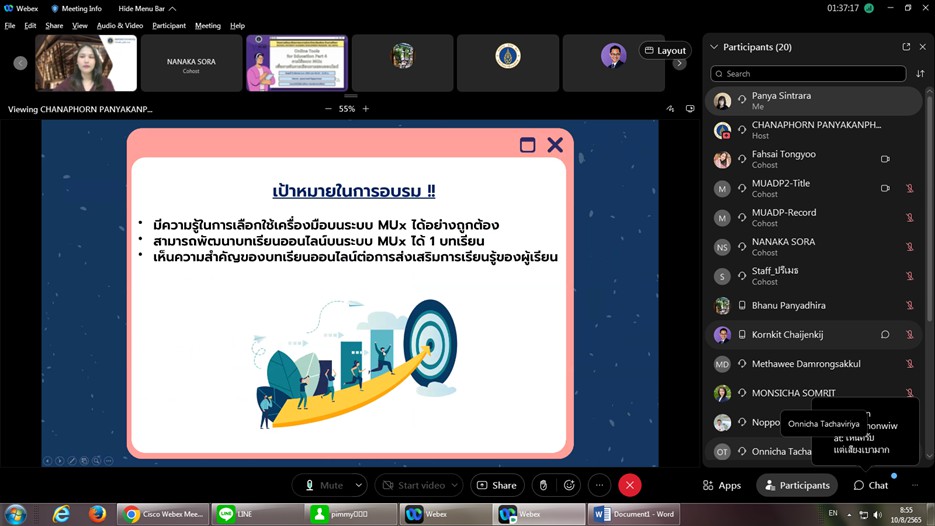Click the participant Search field
This screenshot has height=526, width=935.
pyautogui.click(x=808, y=74)
